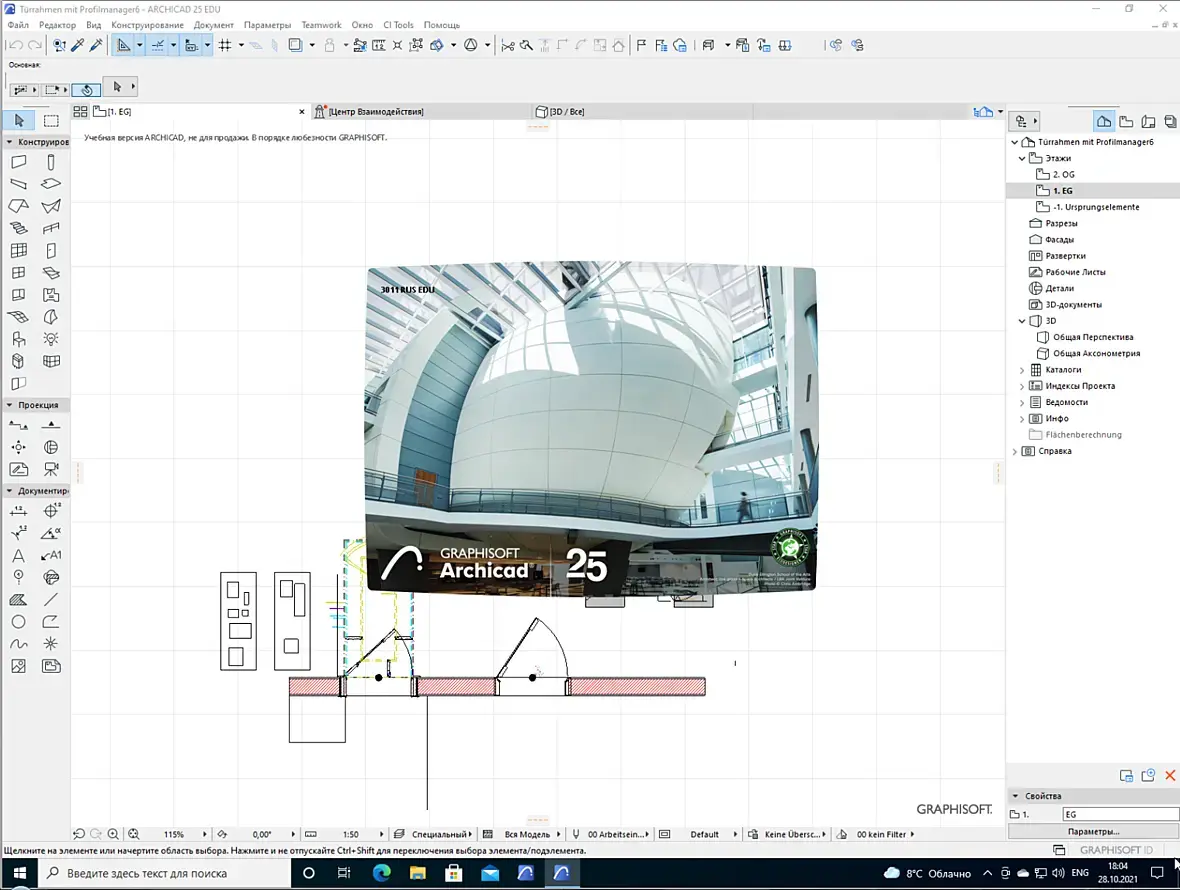Select the Lamp tool

click(51, 339)
